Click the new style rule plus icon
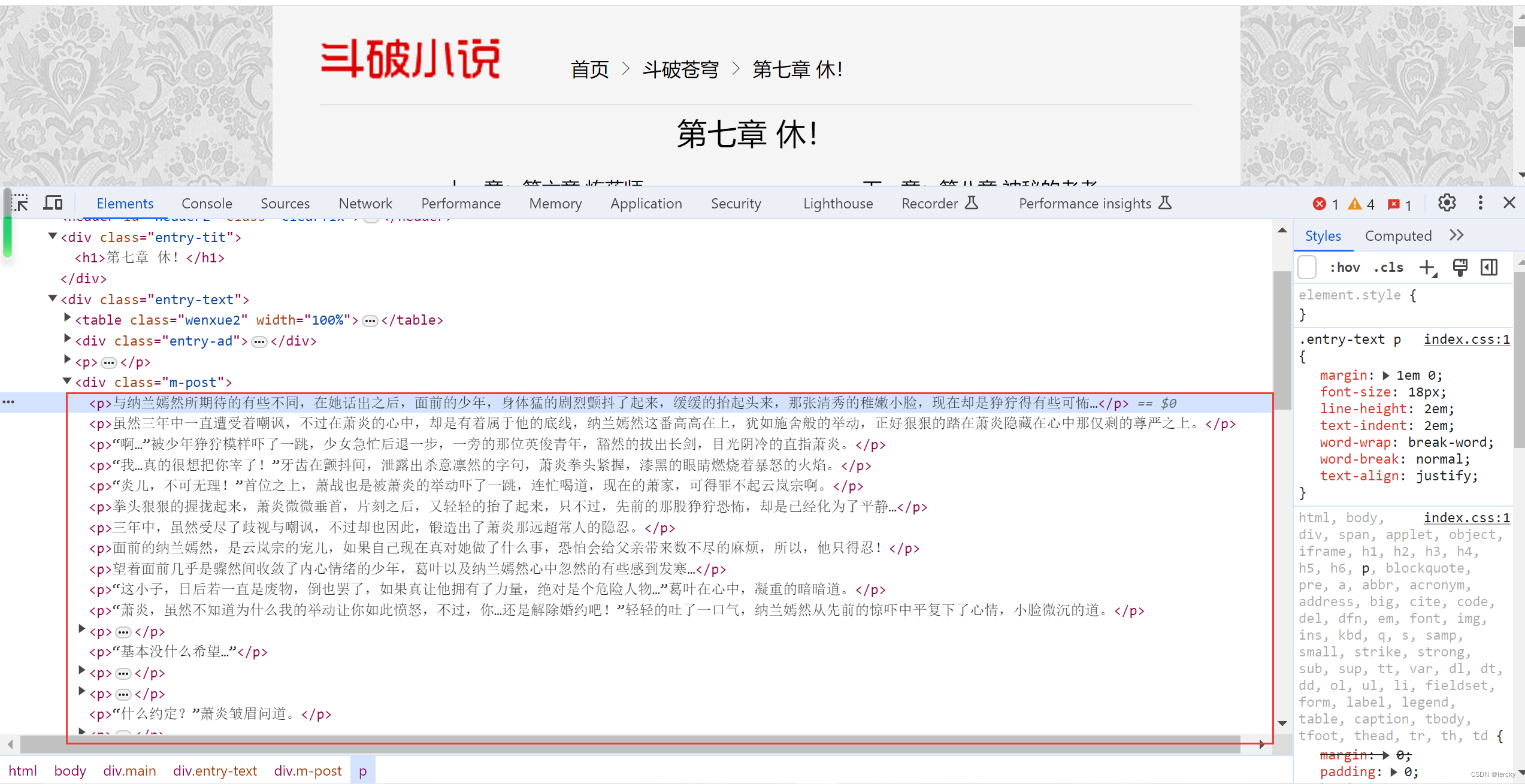 point(1428,268)
